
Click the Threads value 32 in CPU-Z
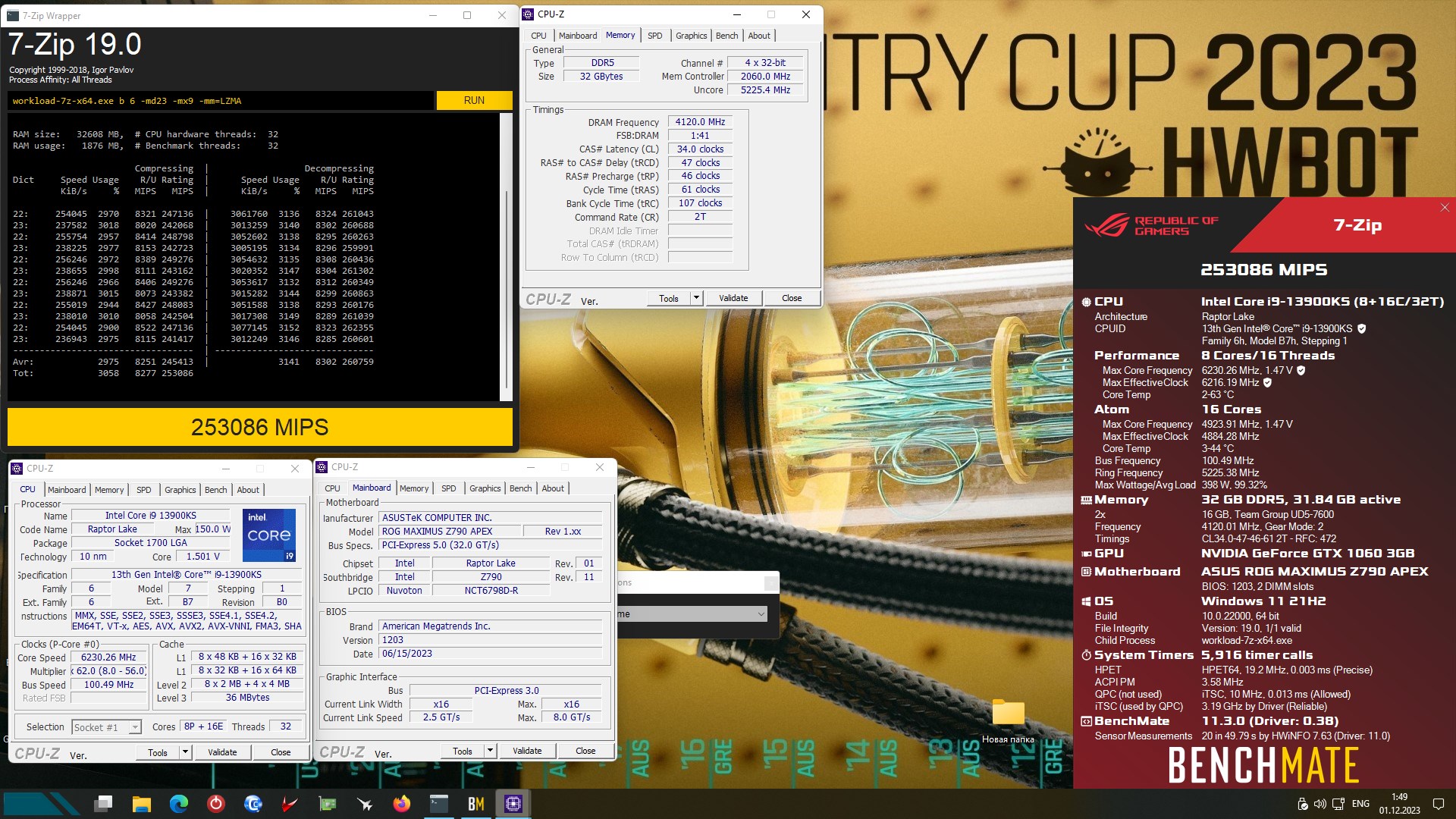[286, 726]
